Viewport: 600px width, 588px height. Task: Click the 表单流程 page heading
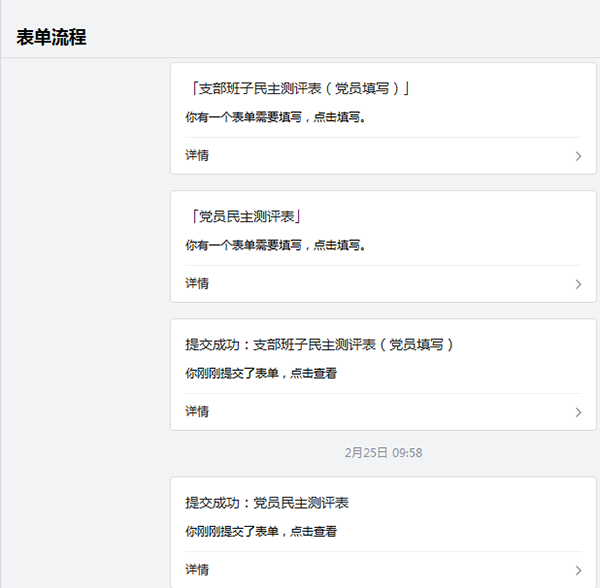[51, 38]
